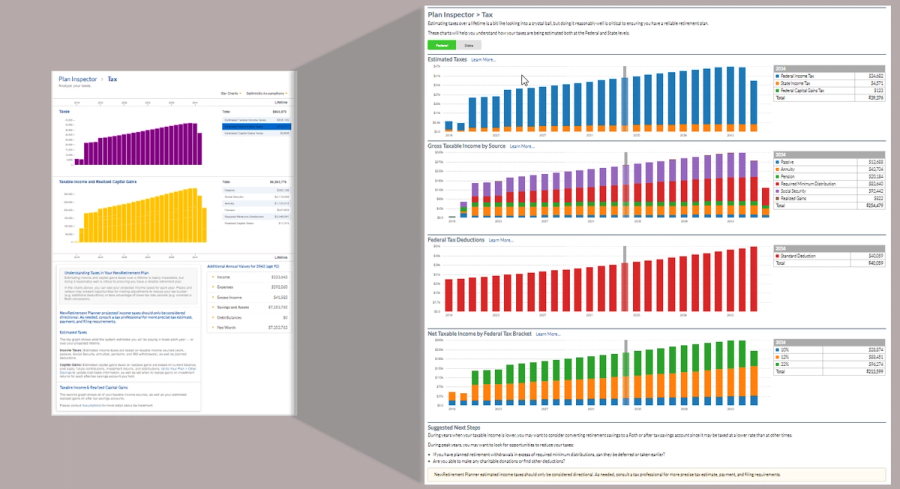Expand the Expenses row under Additional Annual Values
This screenshot has width=900, height=489.
pos(249,287)
